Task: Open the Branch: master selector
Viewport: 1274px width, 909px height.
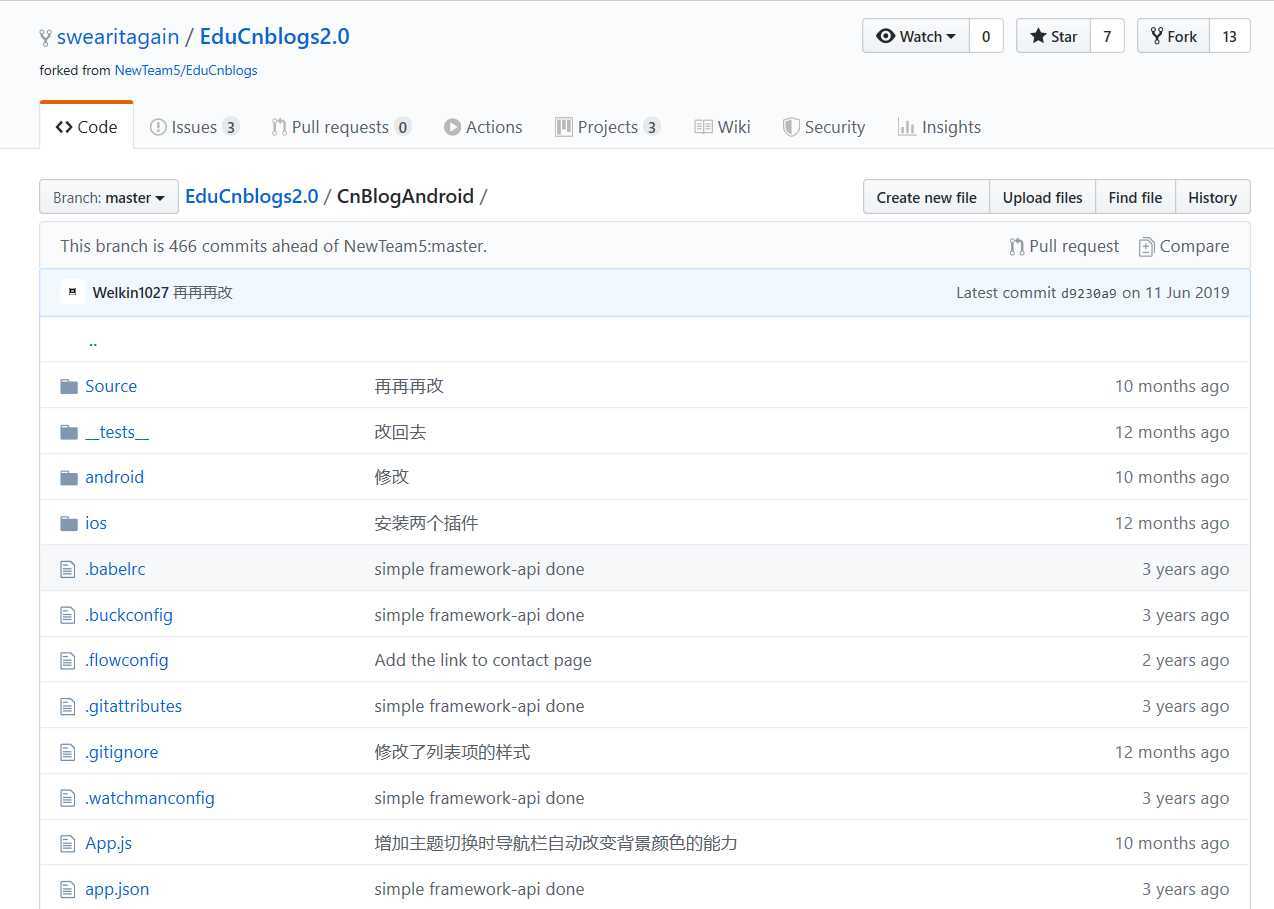Action: [109, 197]
